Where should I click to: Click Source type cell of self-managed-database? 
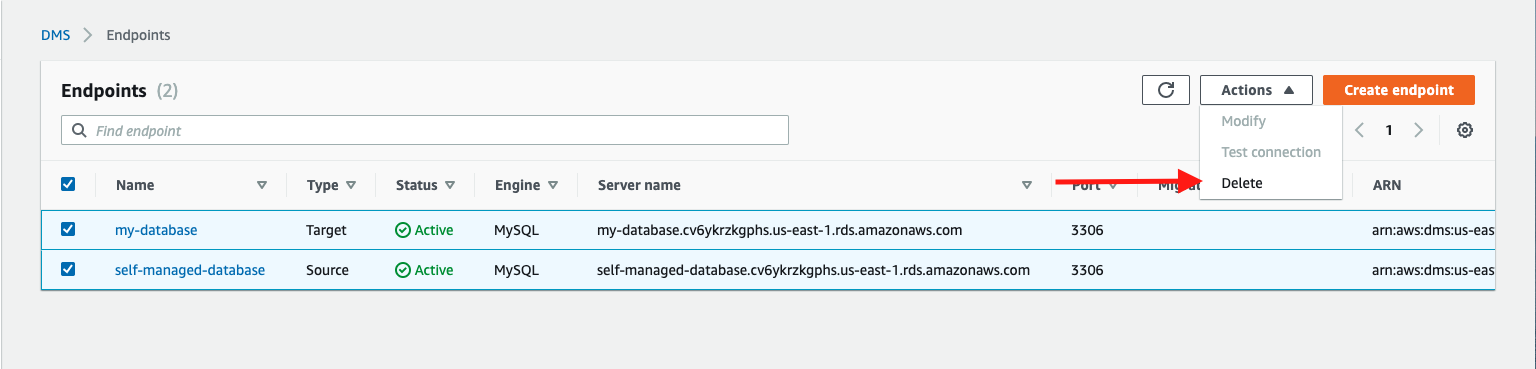click(x=327, y=270)
